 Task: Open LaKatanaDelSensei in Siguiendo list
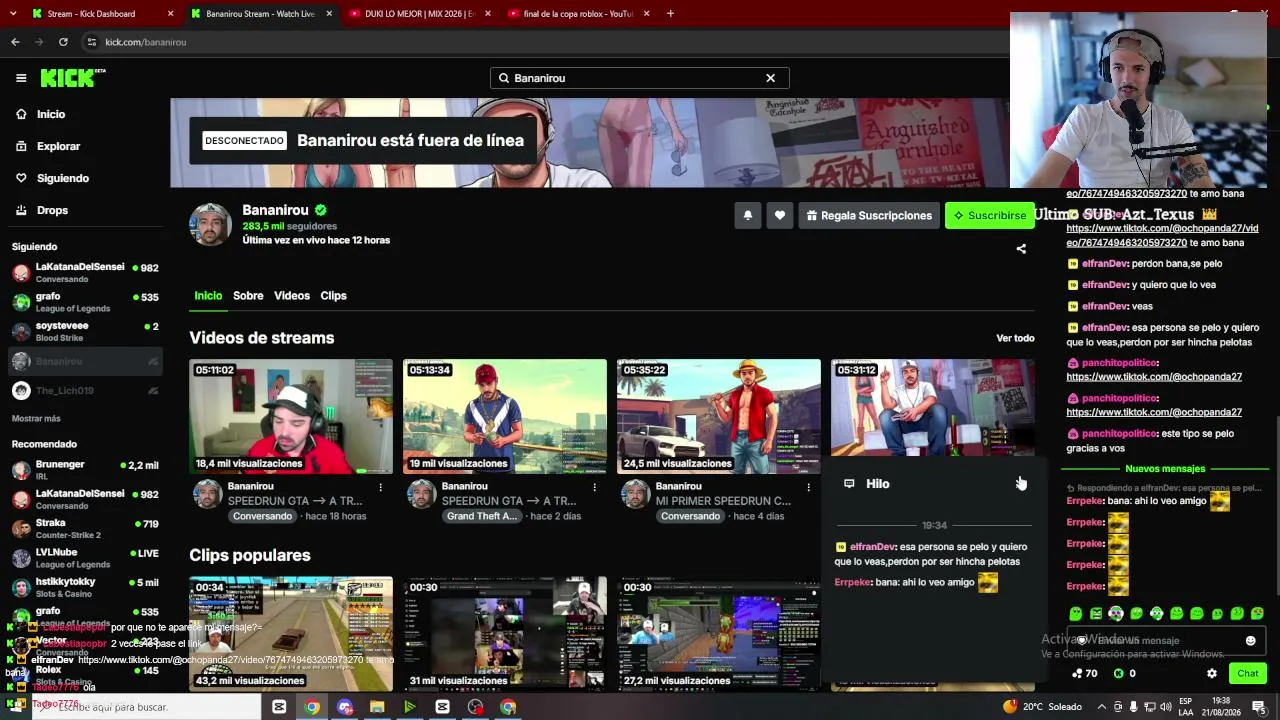tap(85, 273)
